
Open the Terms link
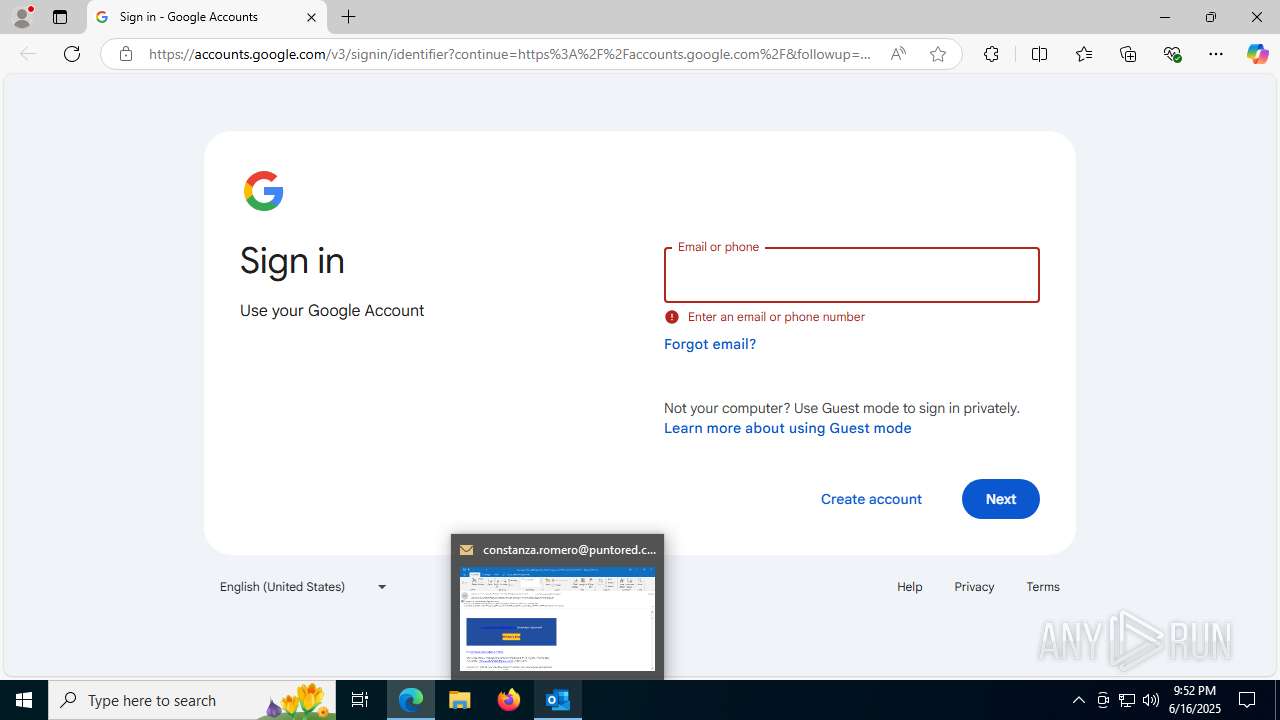1043,587
